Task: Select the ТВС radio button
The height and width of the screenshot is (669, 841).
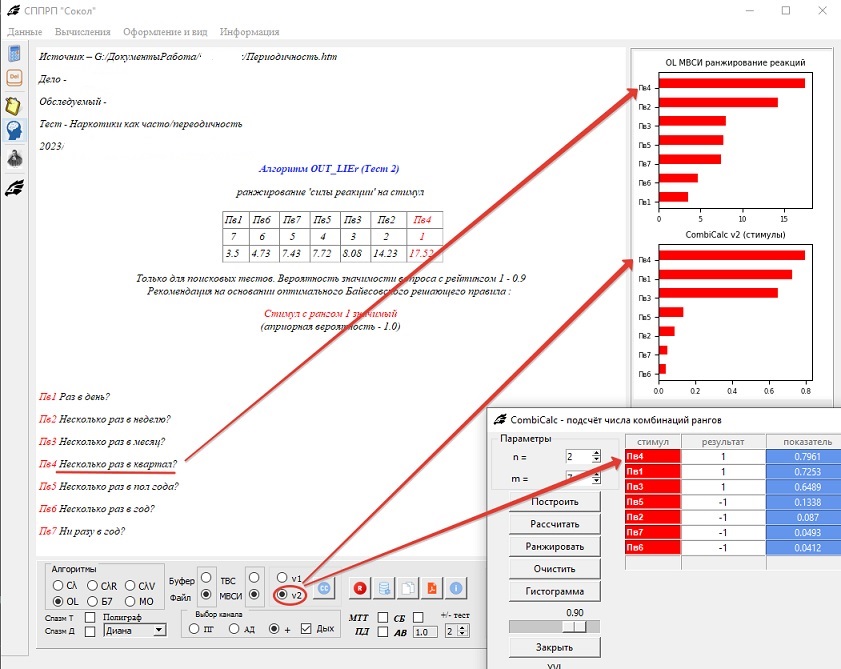Action: (254, 577)
